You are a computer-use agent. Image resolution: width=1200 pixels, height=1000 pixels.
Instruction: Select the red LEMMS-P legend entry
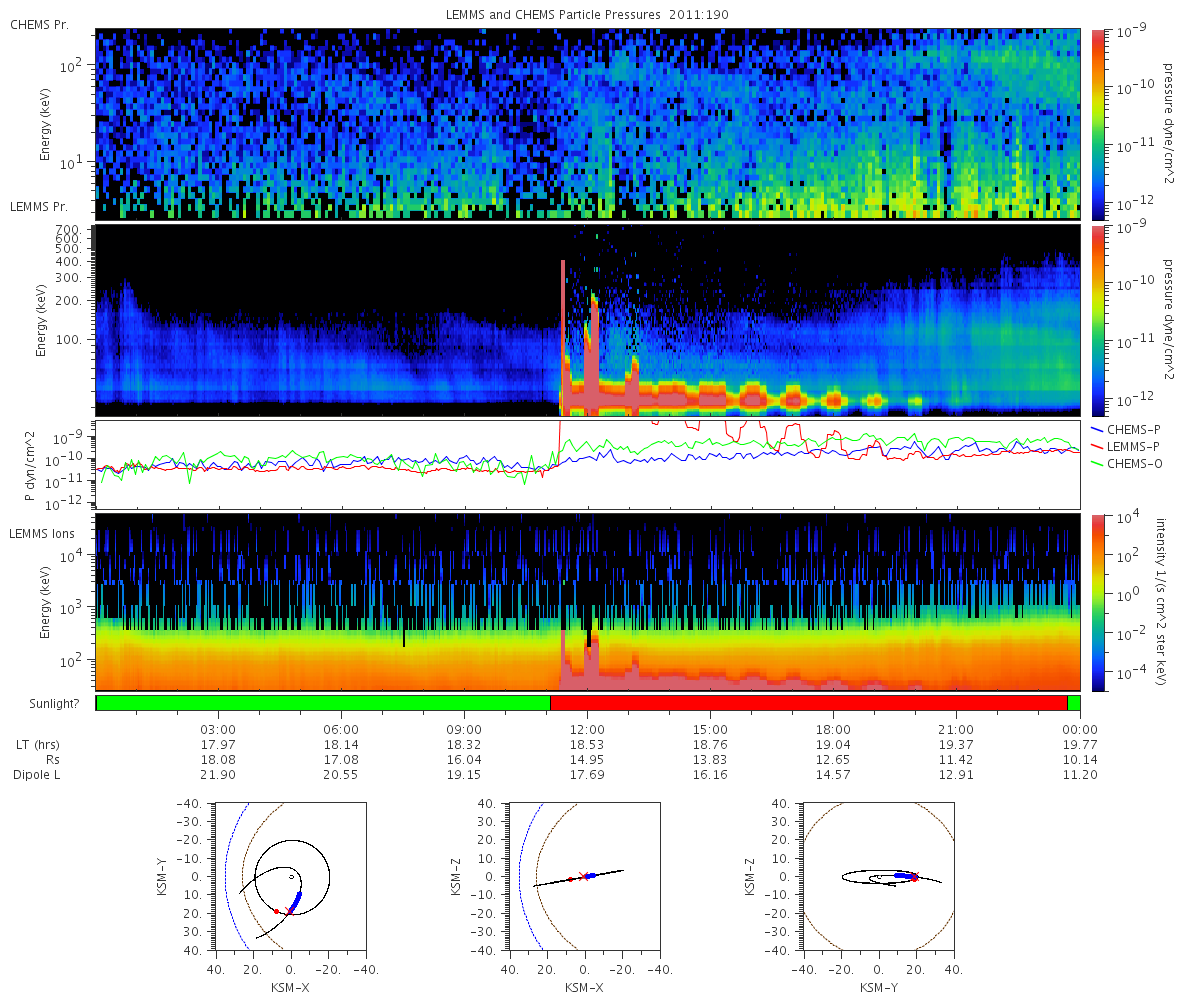(1125, 445)
